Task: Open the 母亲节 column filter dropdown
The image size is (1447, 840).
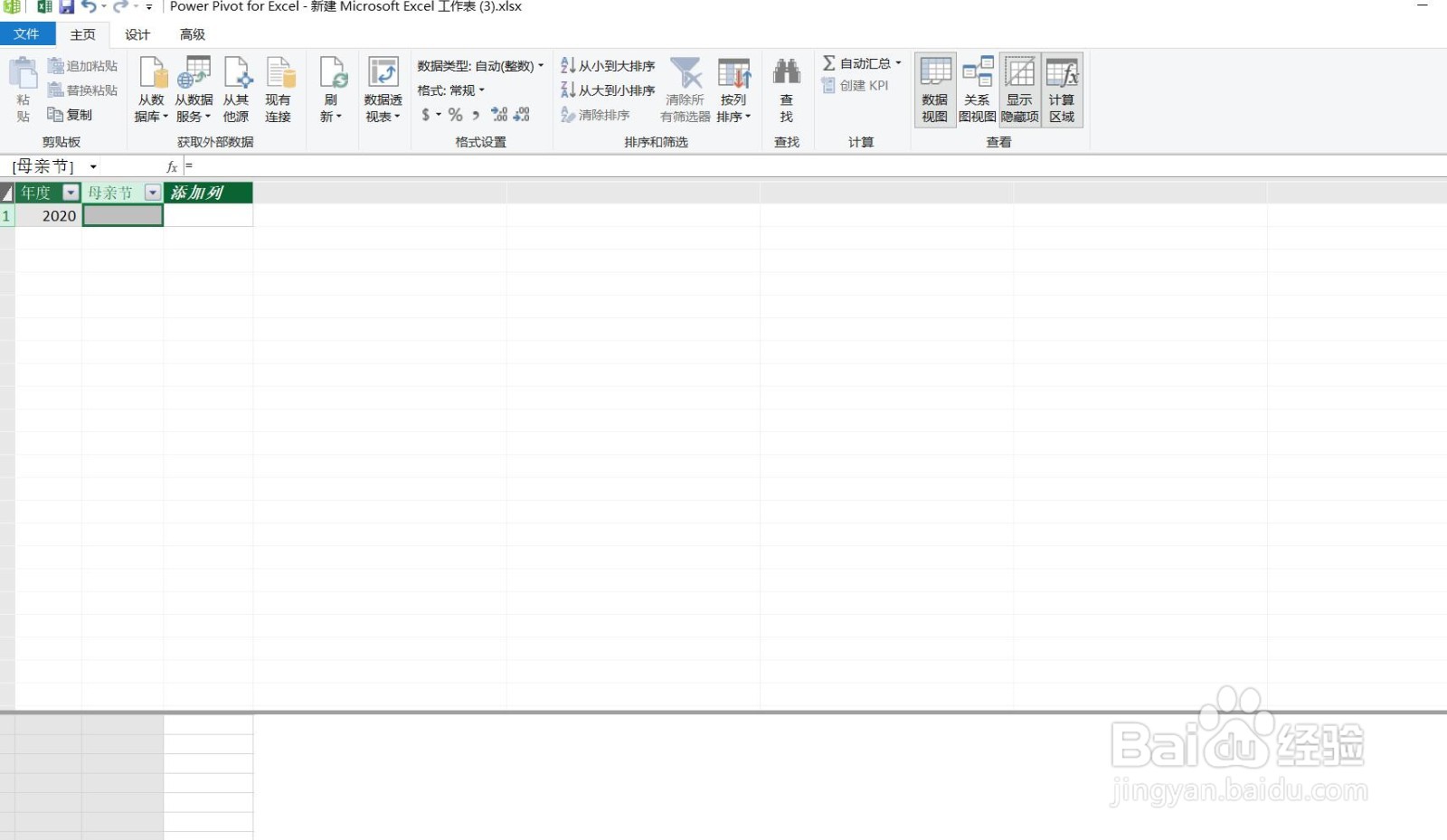Action: [153, 193]
